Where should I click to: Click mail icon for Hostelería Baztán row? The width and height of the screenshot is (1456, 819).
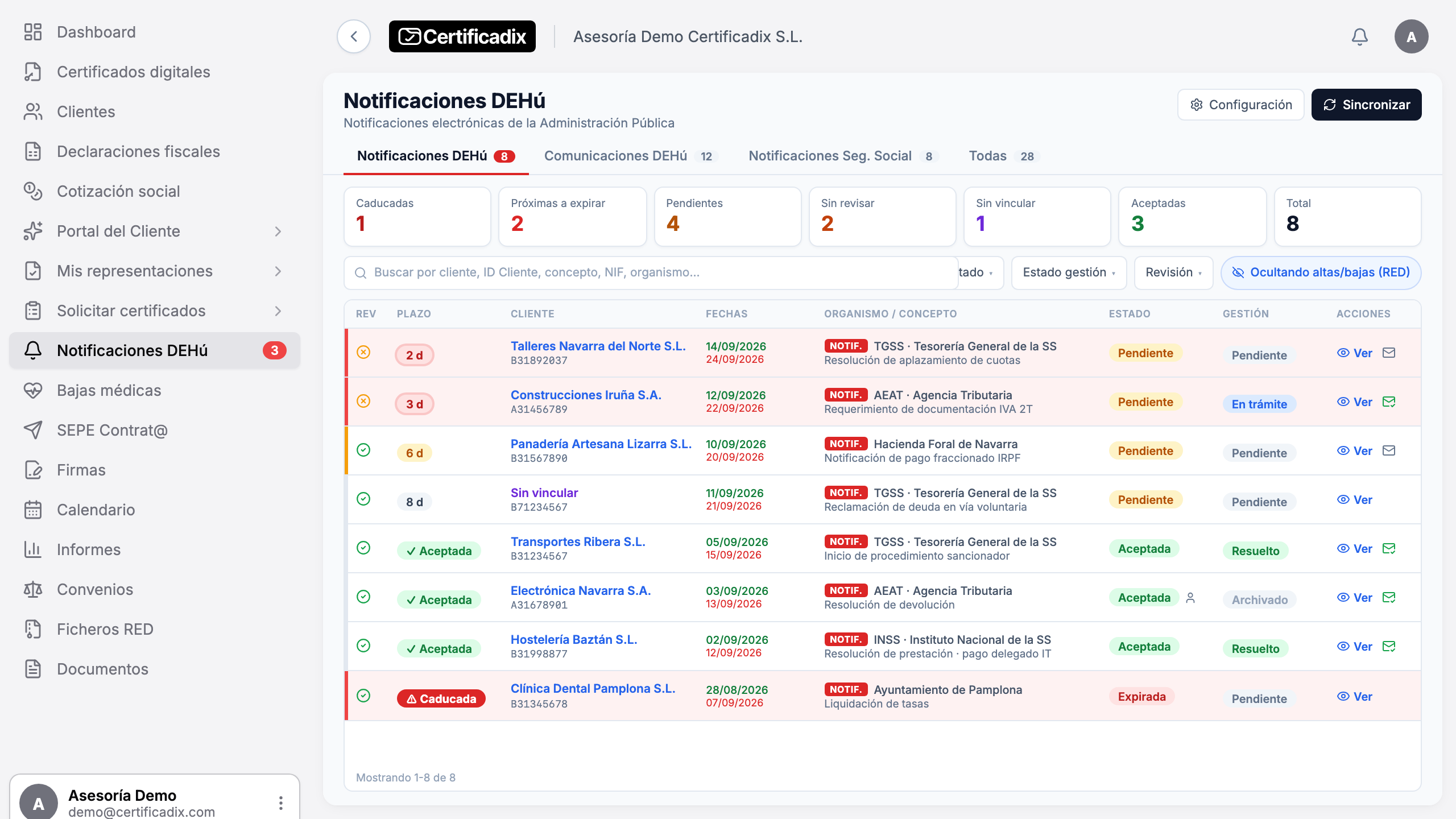(x=1389, y=646)
